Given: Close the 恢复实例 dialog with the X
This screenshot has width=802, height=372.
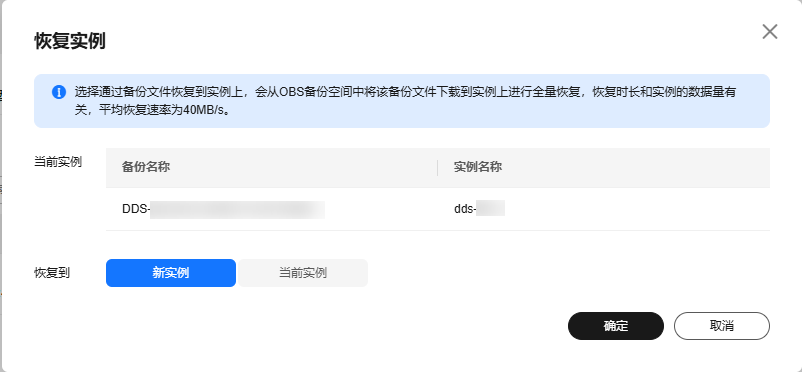Looking at the screenshot, I should (x=769, y=32).
